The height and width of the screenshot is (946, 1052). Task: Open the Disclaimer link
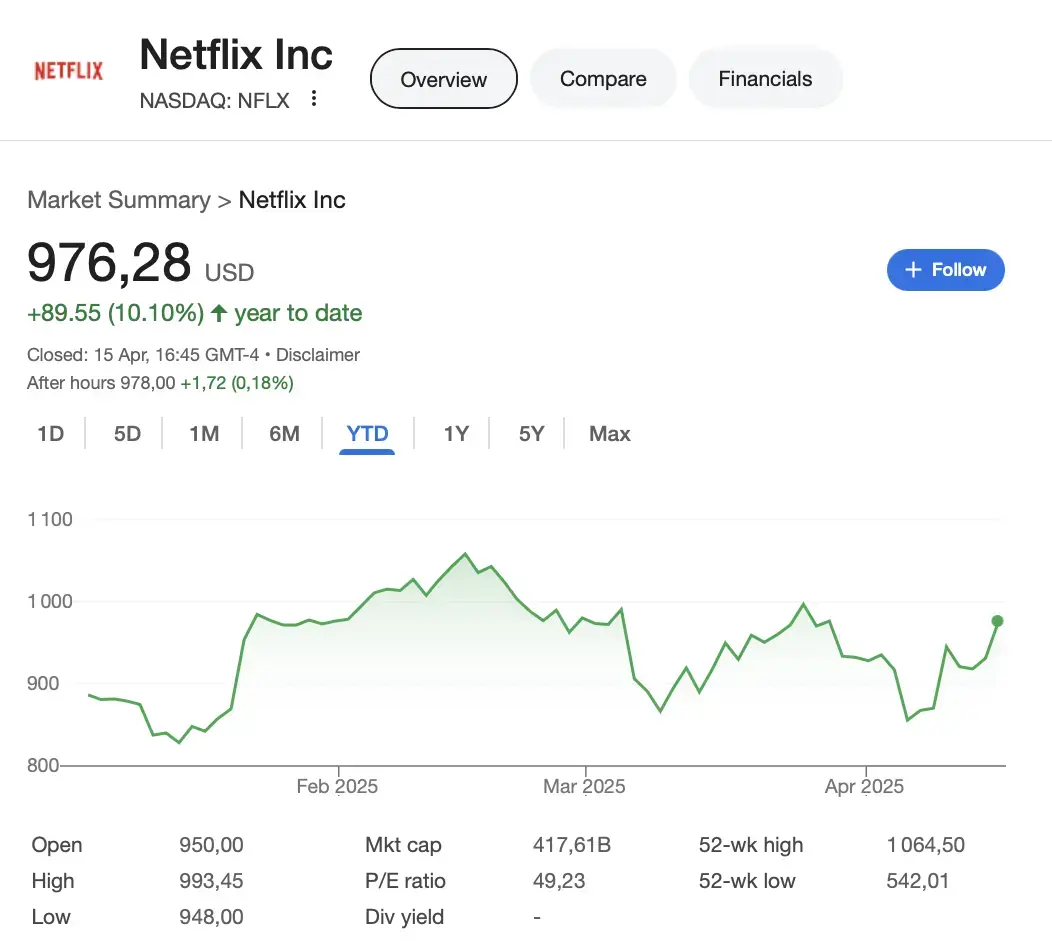click(318, 354)
